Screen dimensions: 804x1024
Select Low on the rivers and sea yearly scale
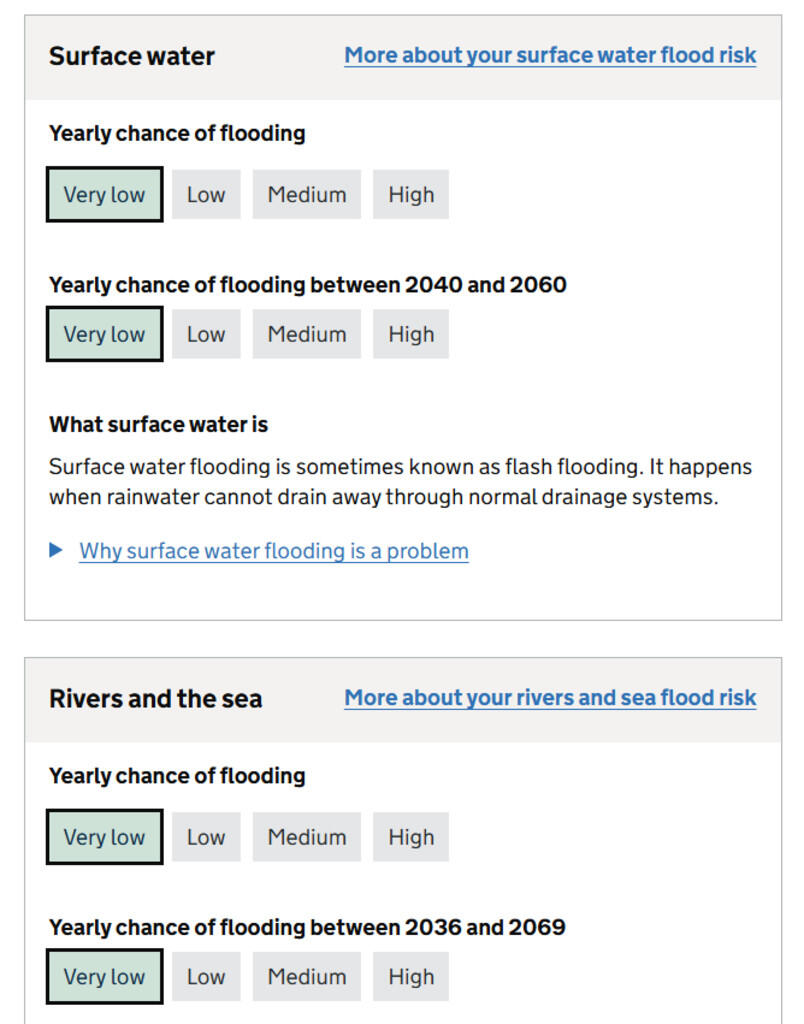(x=206, y=837)
